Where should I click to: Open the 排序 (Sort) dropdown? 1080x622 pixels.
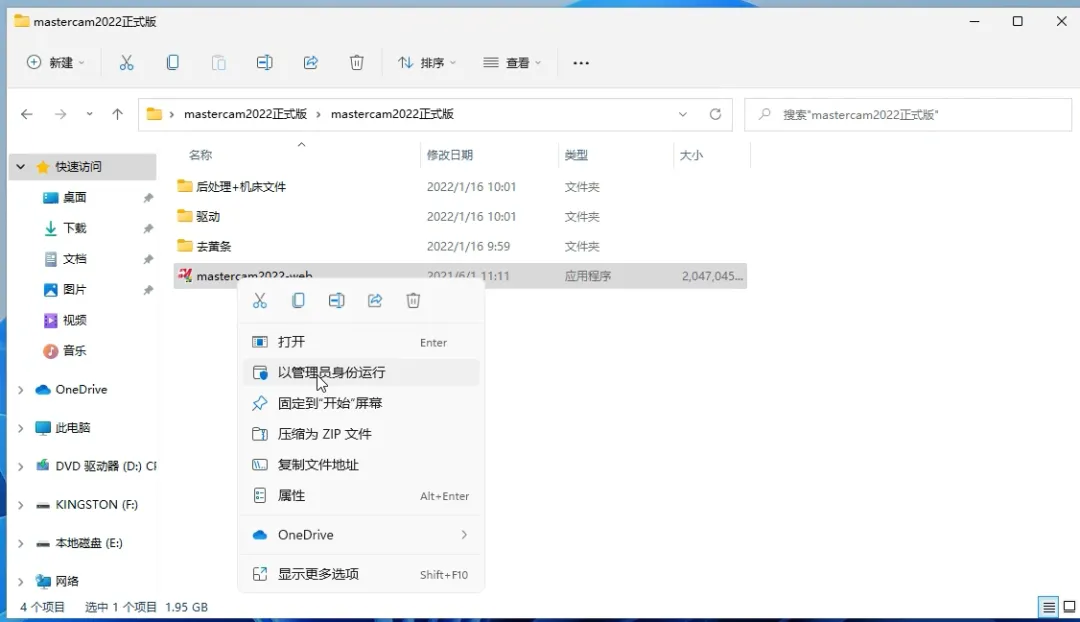pyautogui.click(x=426, y=63)
